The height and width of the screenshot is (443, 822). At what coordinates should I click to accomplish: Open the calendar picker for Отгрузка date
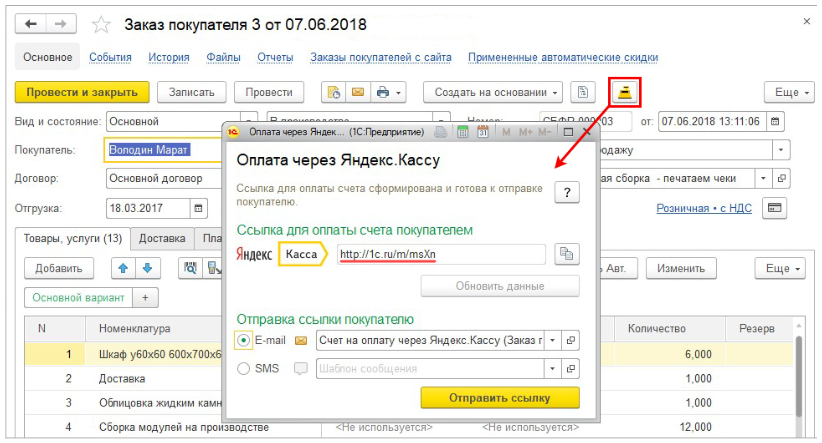coord(199,208)
